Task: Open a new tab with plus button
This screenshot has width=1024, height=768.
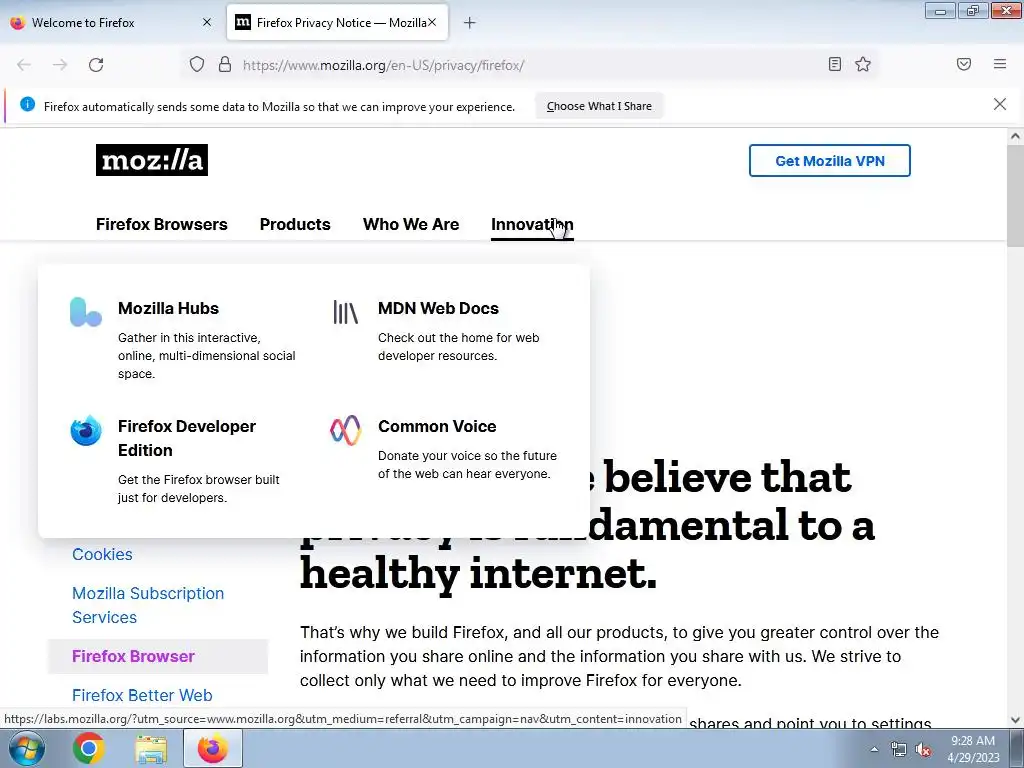Action: tap(470, 23)
